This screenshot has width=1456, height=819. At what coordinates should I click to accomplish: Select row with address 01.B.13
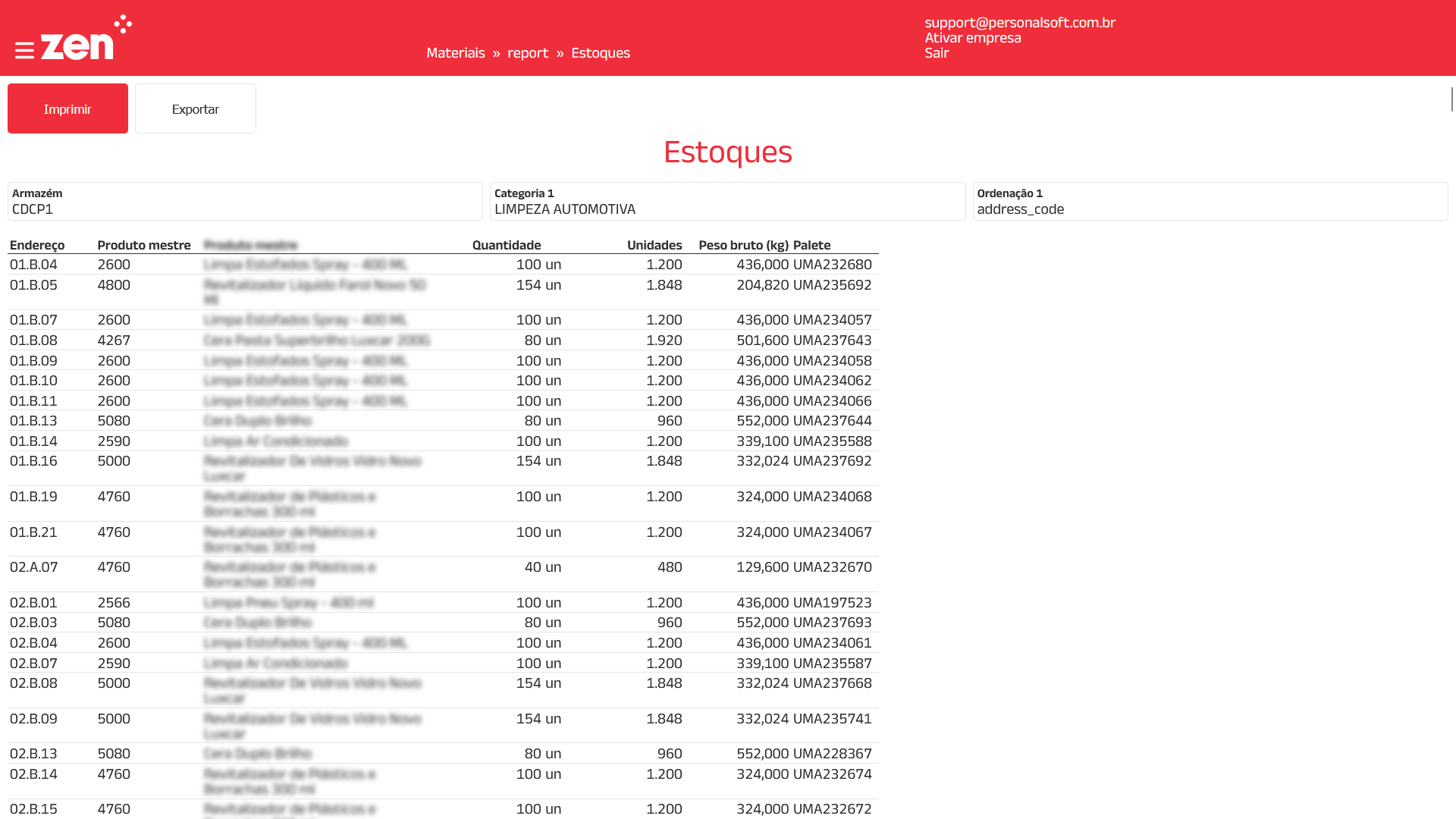click(x=33, y=421)
